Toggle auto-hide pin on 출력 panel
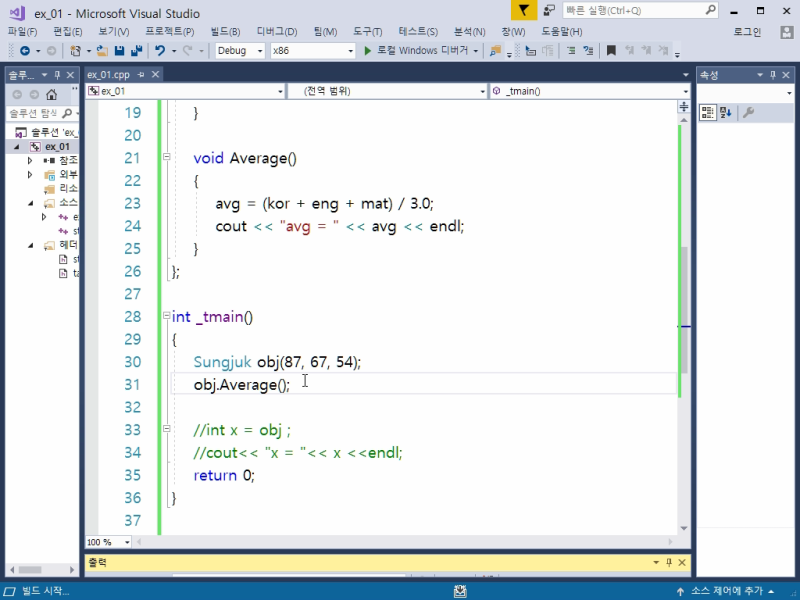This screenshot has width=800, height=600. click(669, 562)
